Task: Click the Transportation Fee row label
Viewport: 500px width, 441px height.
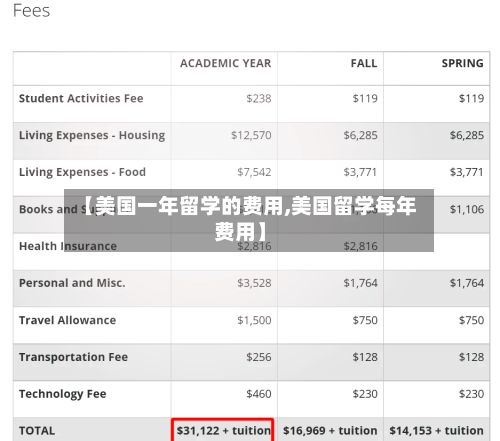Action: click(x=73, y=357)
